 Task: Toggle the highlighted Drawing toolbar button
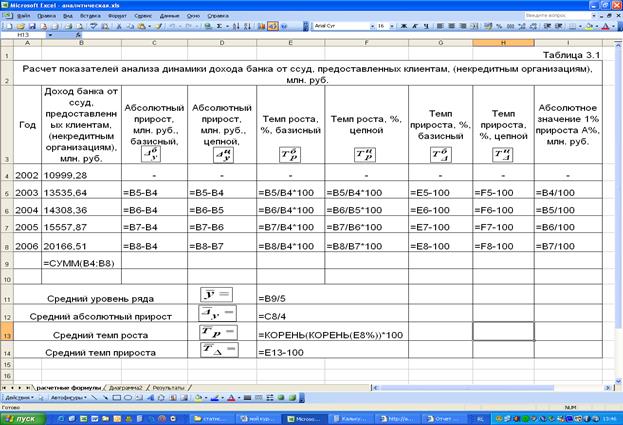[x=273, y=26]
